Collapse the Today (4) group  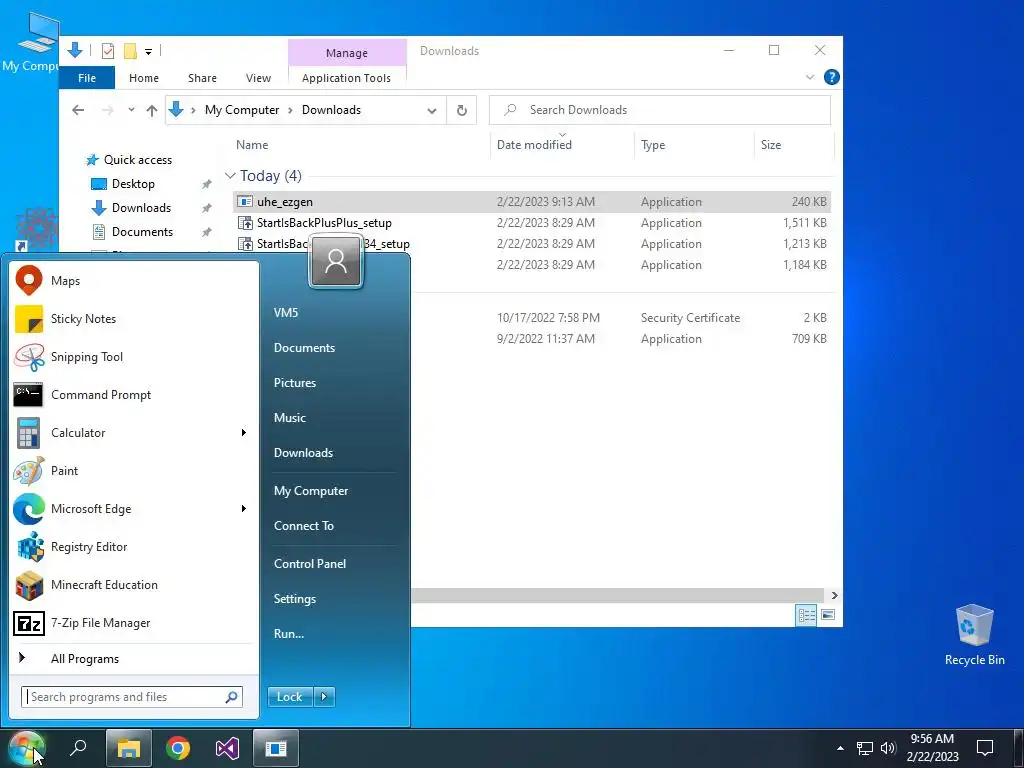coord(230,176)
